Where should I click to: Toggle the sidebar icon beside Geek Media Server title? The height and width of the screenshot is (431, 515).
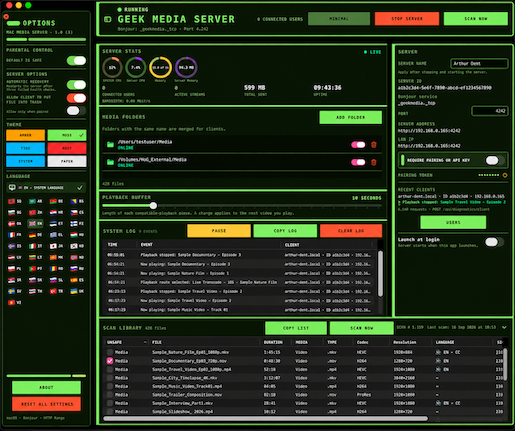click(108, 19)
